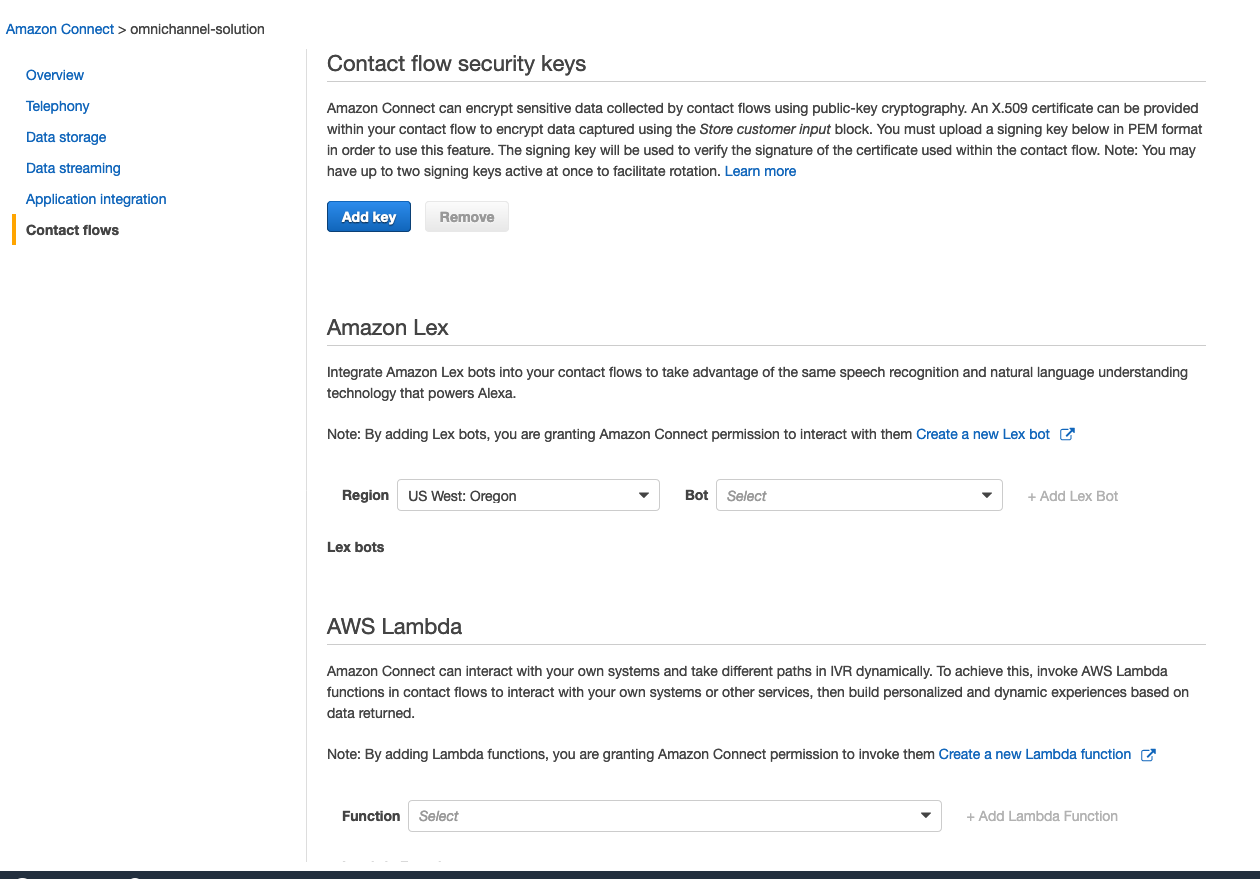This screenshot has width=1260, height=879.
Task: Open the Telephony settings in the sidebar
Action: [58, 106]
